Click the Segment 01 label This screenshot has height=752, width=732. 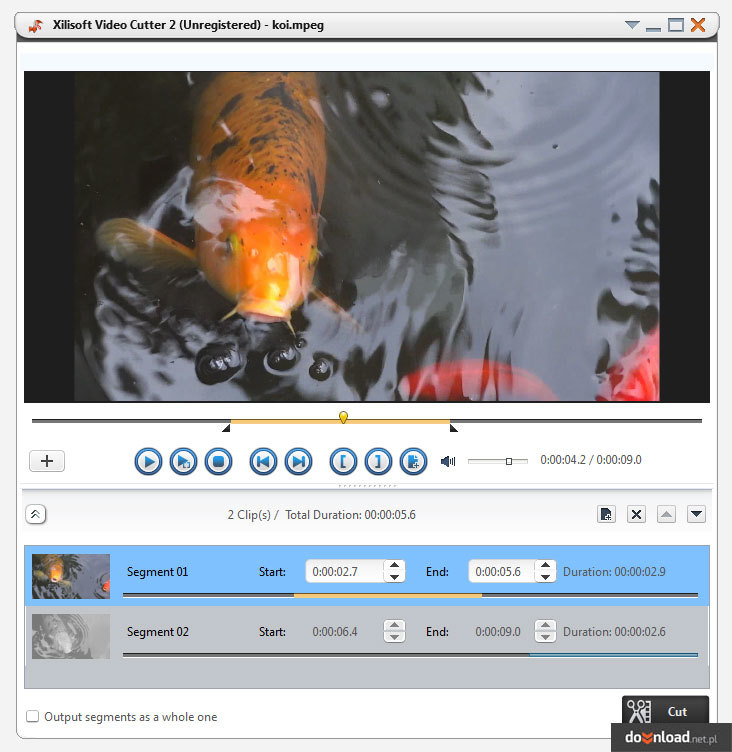pyautogui.click(x=157, y=572)
